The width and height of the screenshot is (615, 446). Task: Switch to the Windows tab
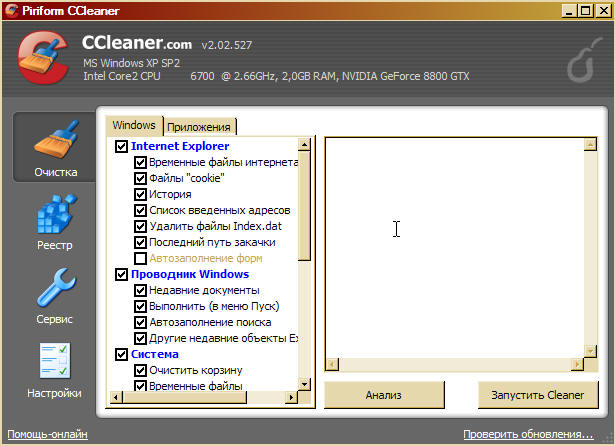tap(134, 125)
